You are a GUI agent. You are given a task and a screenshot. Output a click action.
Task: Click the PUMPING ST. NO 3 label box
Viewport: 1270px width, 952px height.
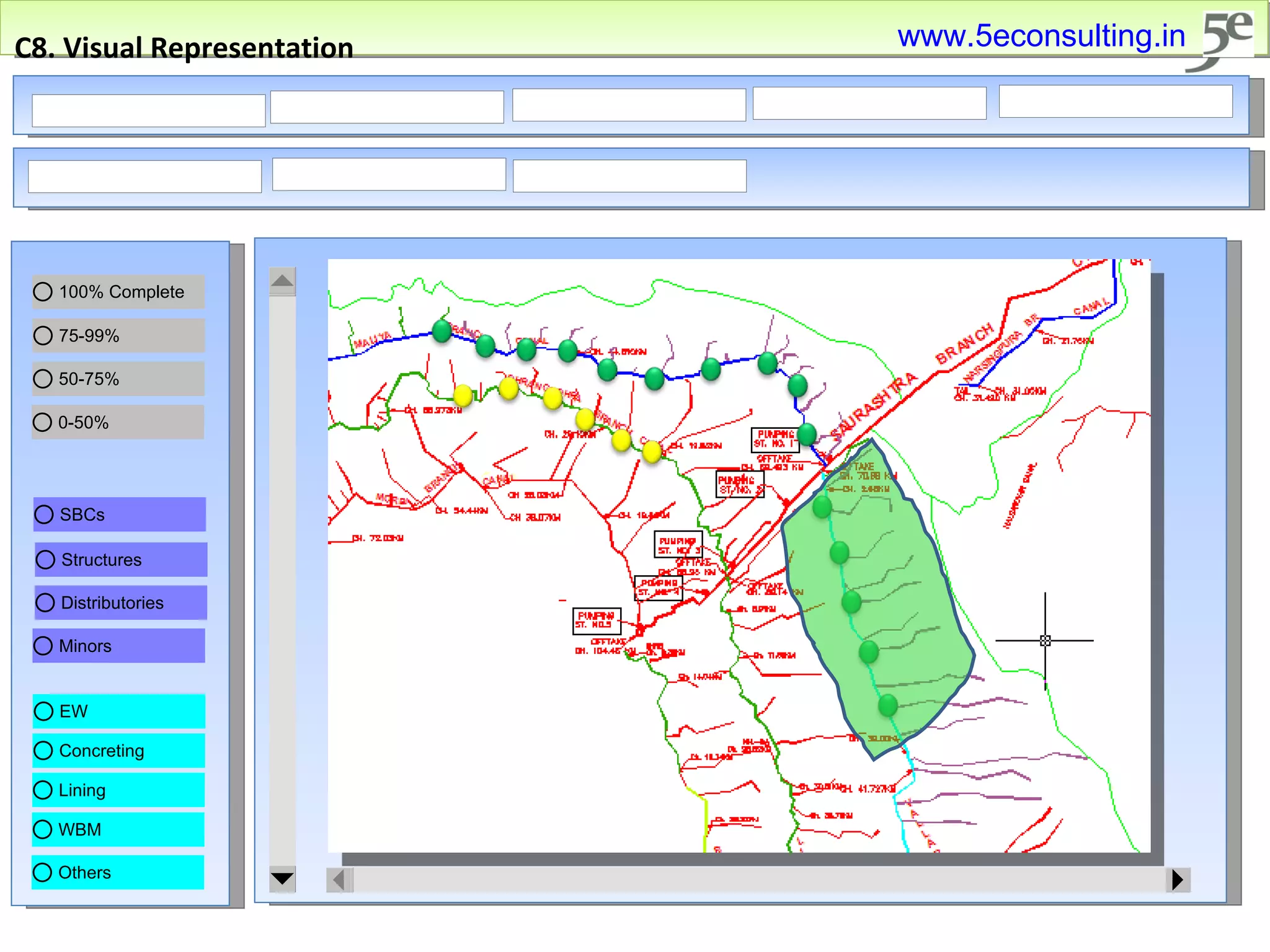point(678,544)
